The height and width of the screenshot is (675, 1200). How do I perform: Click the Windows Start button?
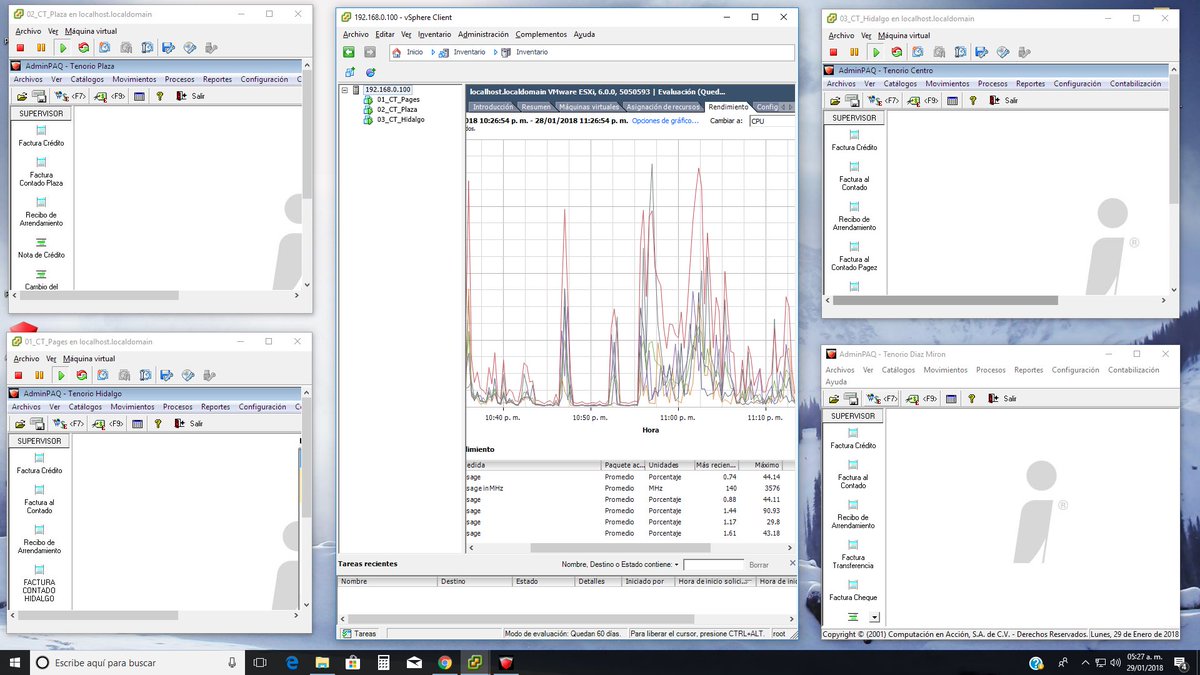pos(17,662)
